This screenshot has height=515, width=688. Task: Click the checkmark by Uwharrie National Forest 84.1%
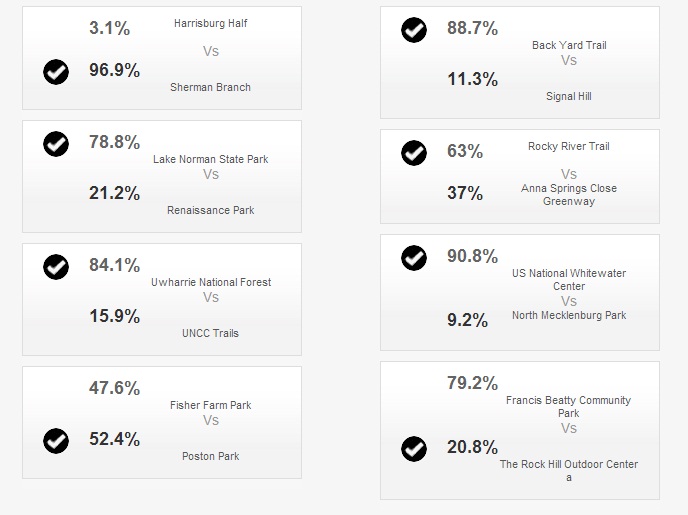[x=56, y=267]
